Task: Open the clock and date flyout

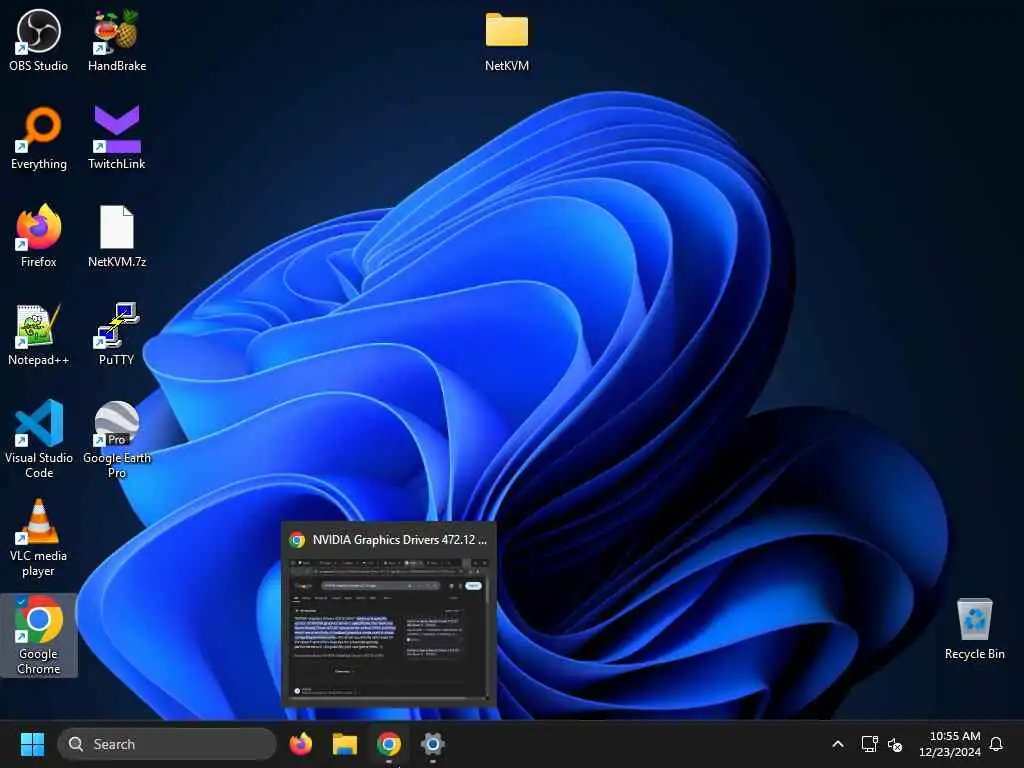Action: click(x=950, y=744)
